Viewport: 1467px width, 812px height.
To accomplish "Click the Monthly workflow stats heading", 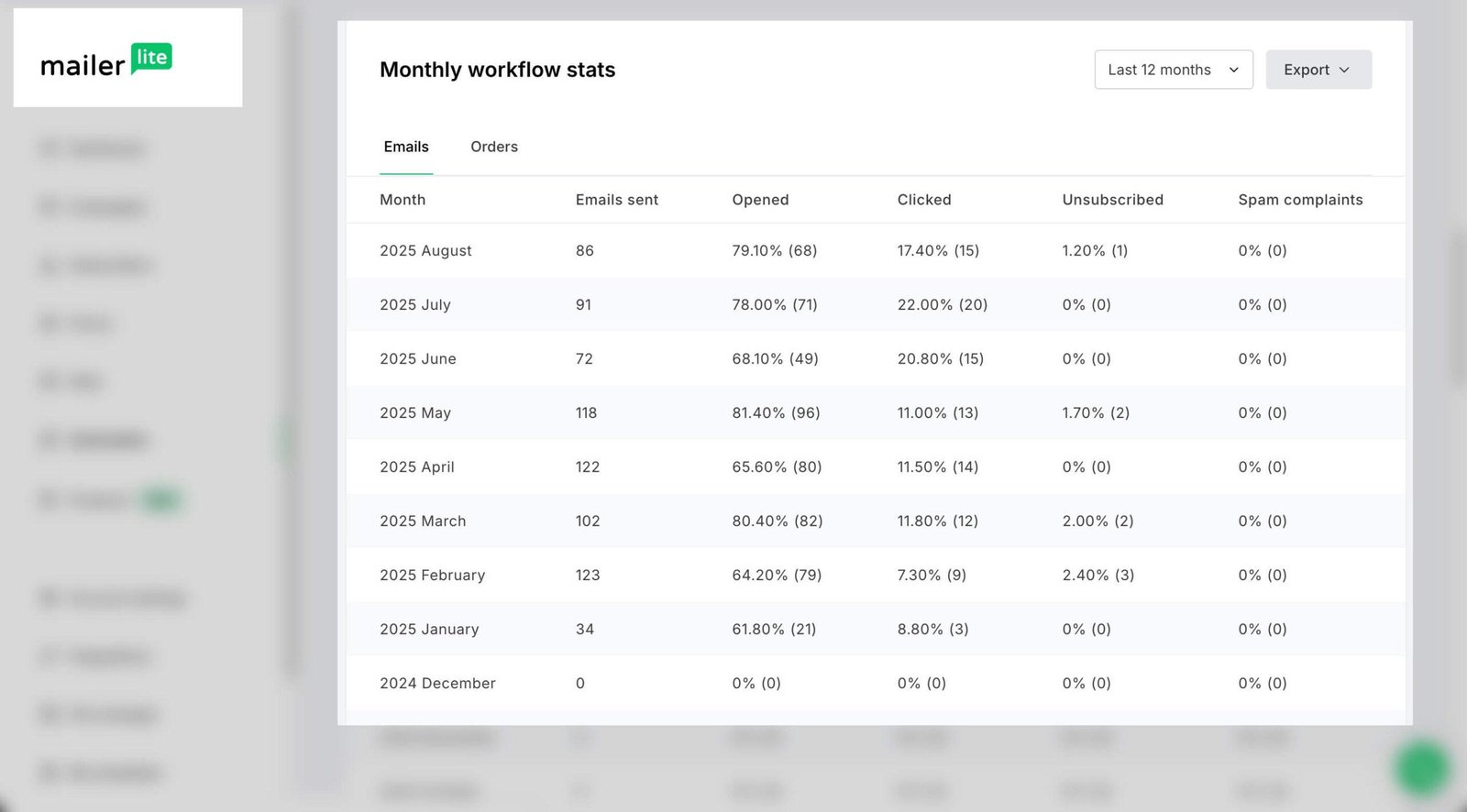I will click(497, 70).
